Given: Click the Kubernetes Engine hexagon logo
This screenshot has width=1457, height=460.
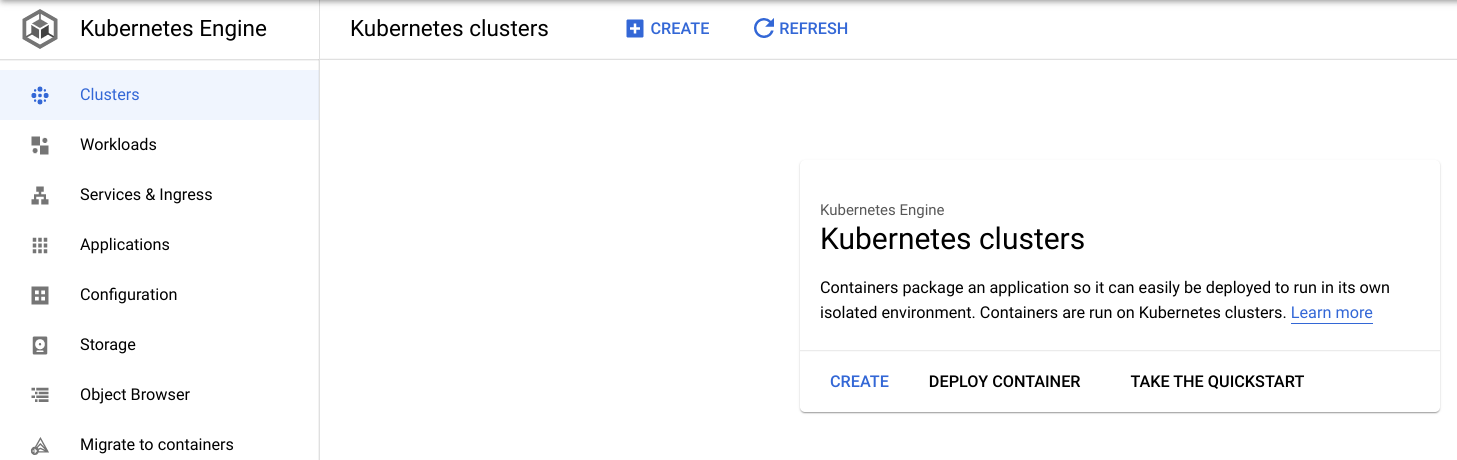Looking at the screenshot, I should tap(40, 28).
